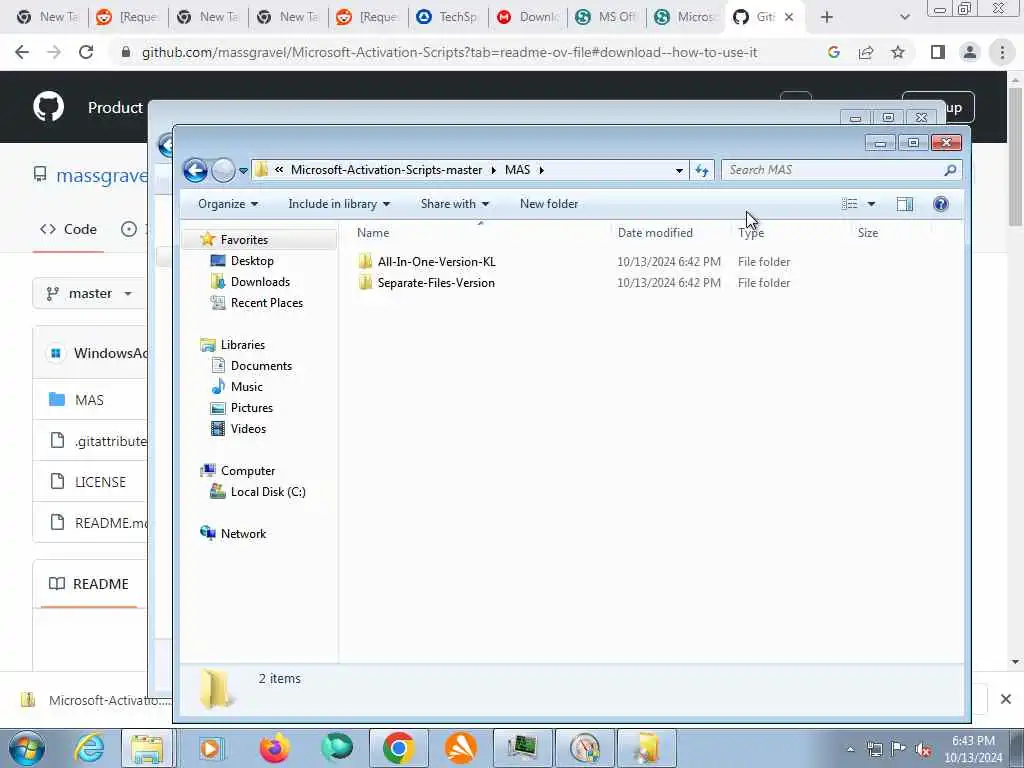Open the view options dropdown arrow
The width and height of the screenshot is (1024, 768).
point(871,204)
